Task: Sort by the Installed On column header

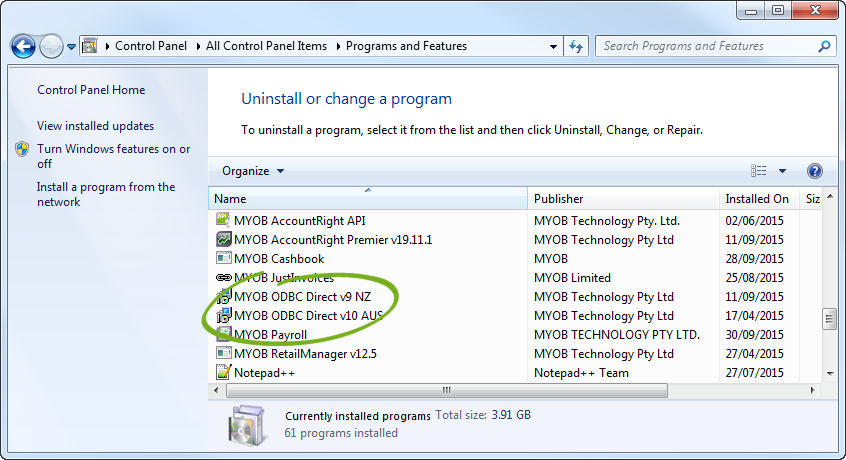Action: (759, 198)
